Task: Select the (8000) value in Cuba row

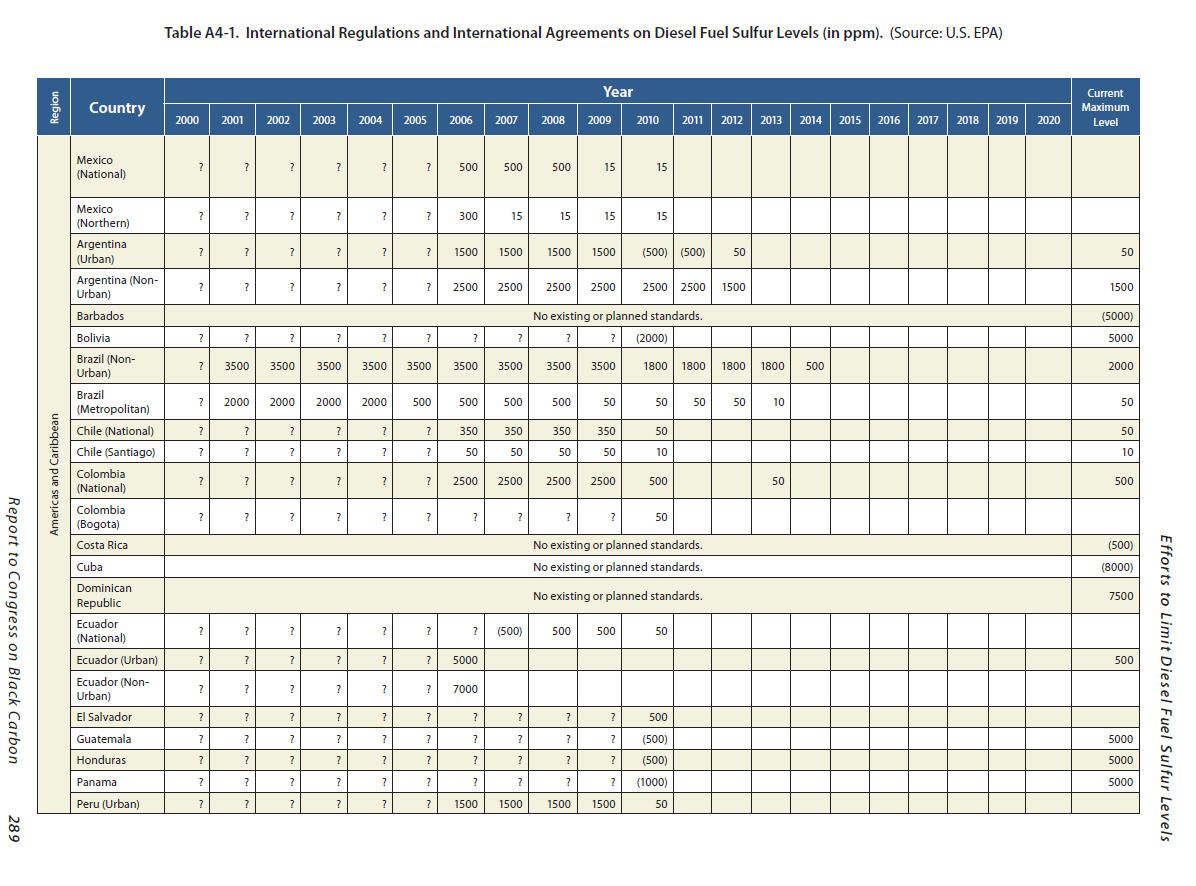Action: [x=1117, y=567]
